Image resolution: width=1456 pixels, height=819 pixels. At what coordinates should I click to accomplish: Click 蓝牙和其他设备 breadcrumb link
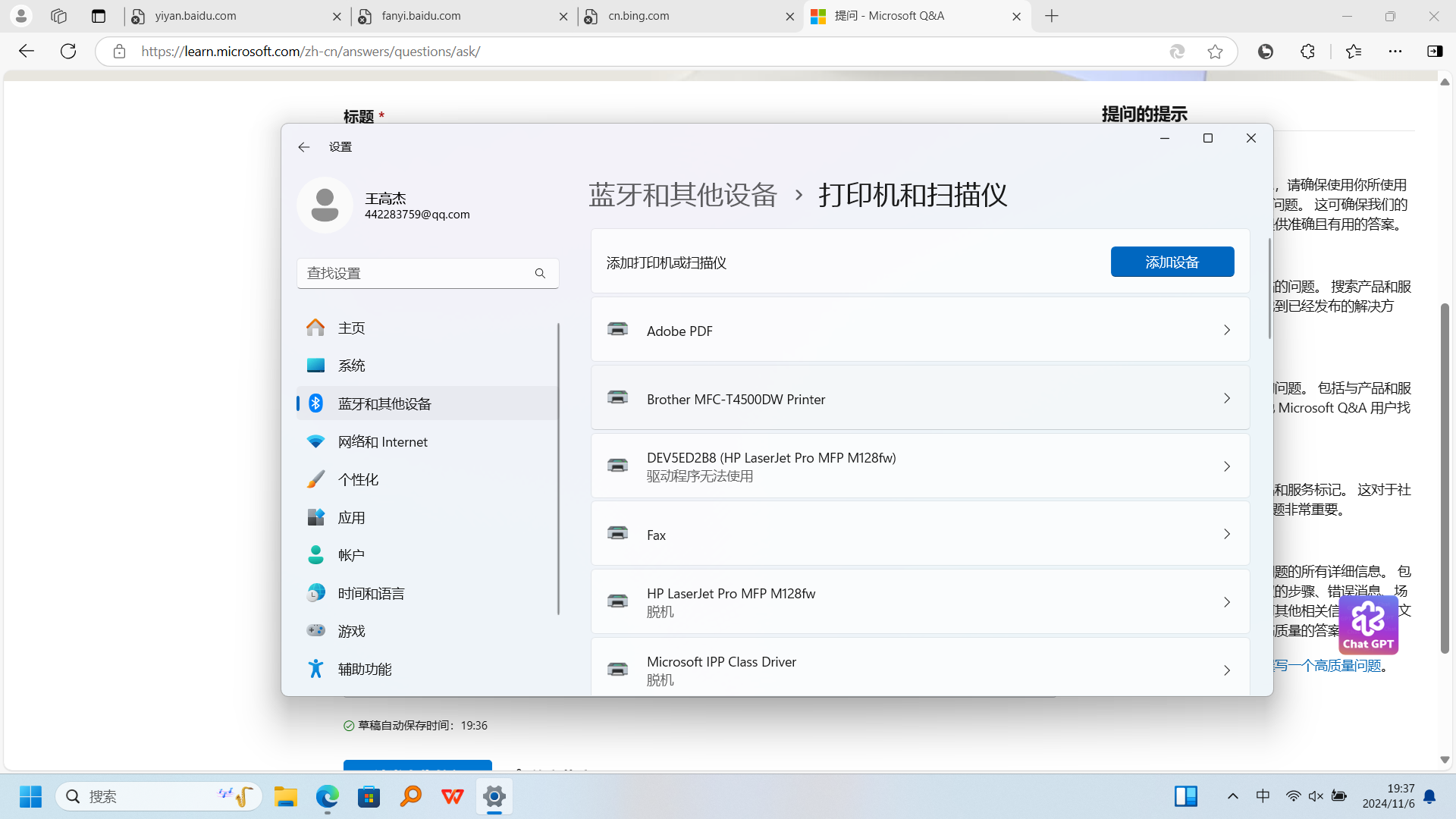coord(683,195)
